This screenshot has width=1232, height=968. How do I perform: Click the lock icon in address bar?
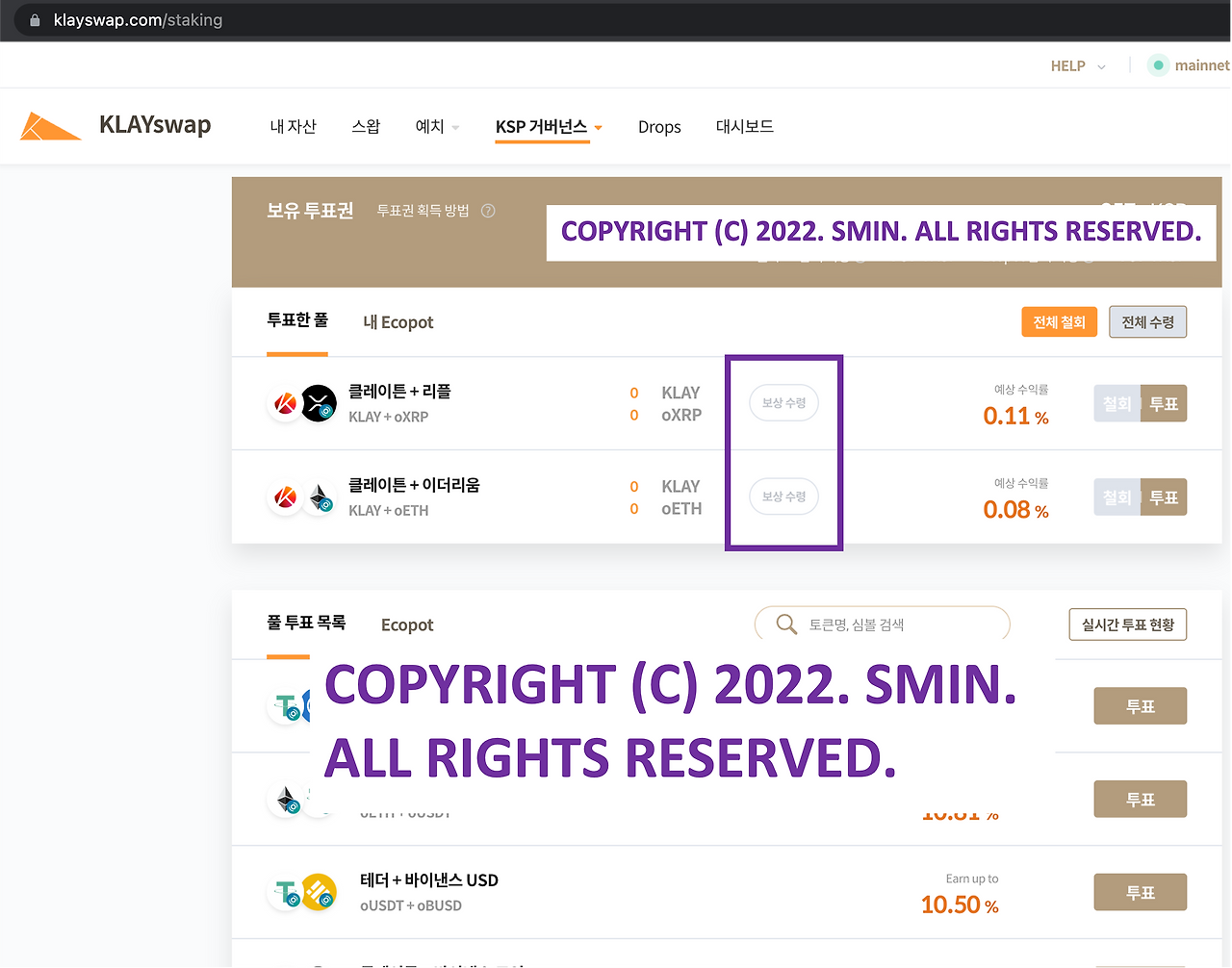point(35,20)
